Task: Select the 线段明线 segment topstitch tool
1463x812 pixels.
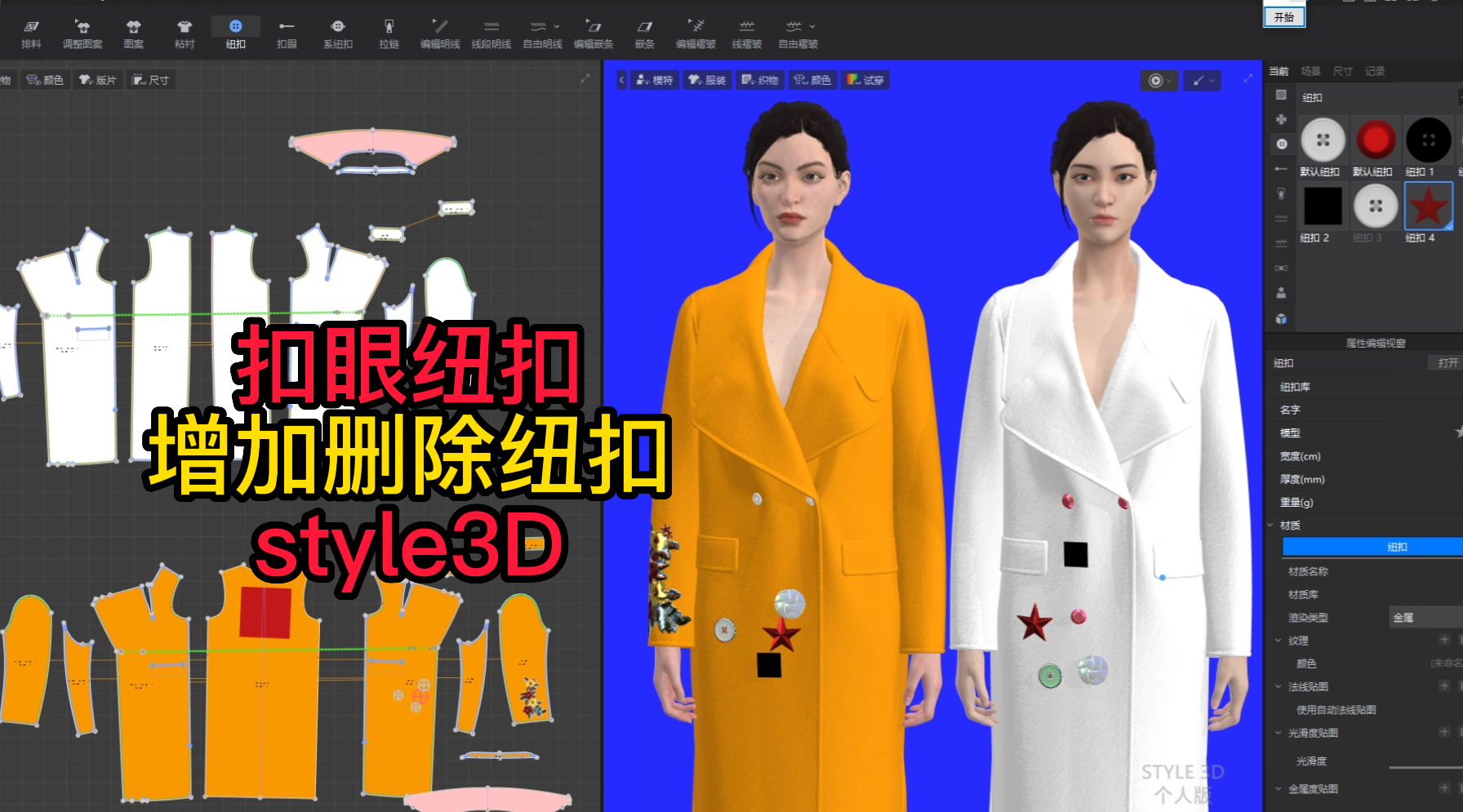Action: [x=491, y=34]
